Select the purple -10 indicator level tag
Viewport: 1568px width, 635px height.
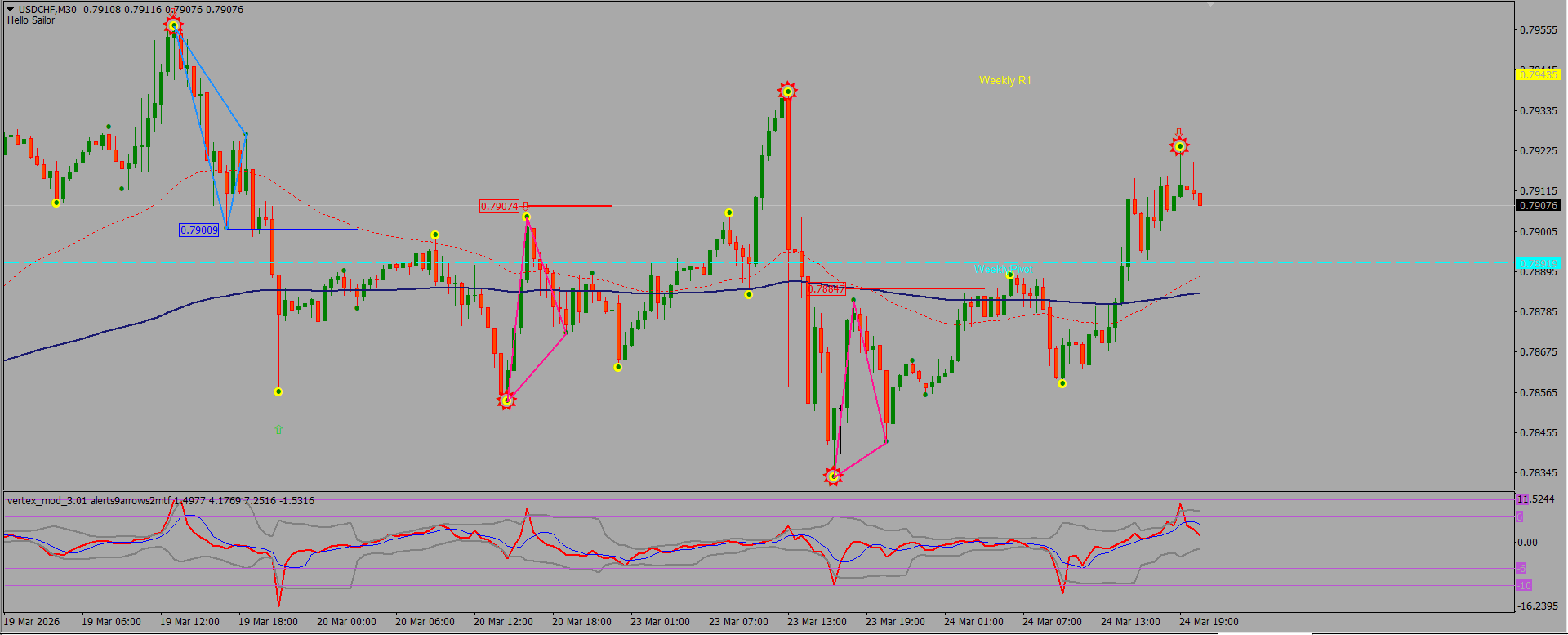[1524, 586]
